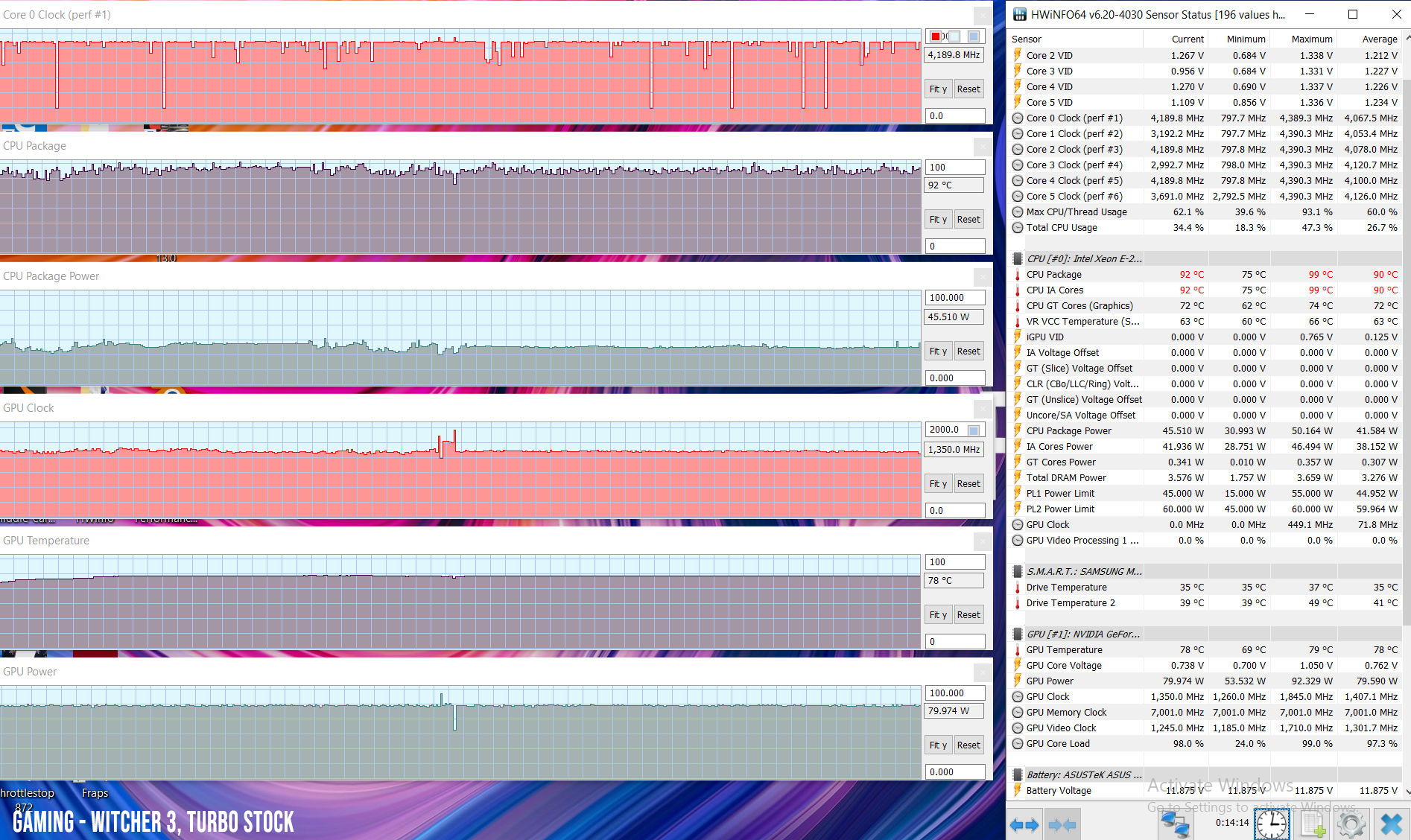Click the blue swatch in GPU Clock graph max field

pos(974,430)
